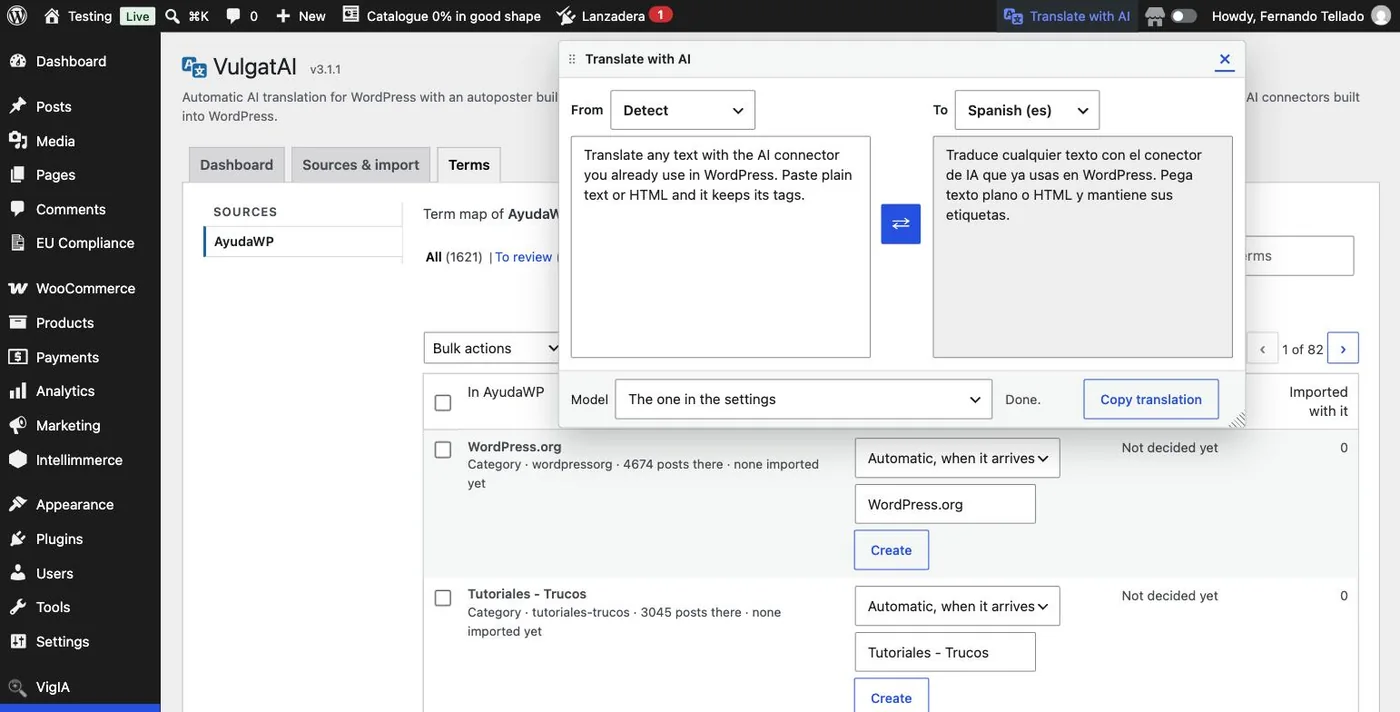Open Intellimmerce in the sidebar
Screen dimensions: 1400x712
[80, 460]
